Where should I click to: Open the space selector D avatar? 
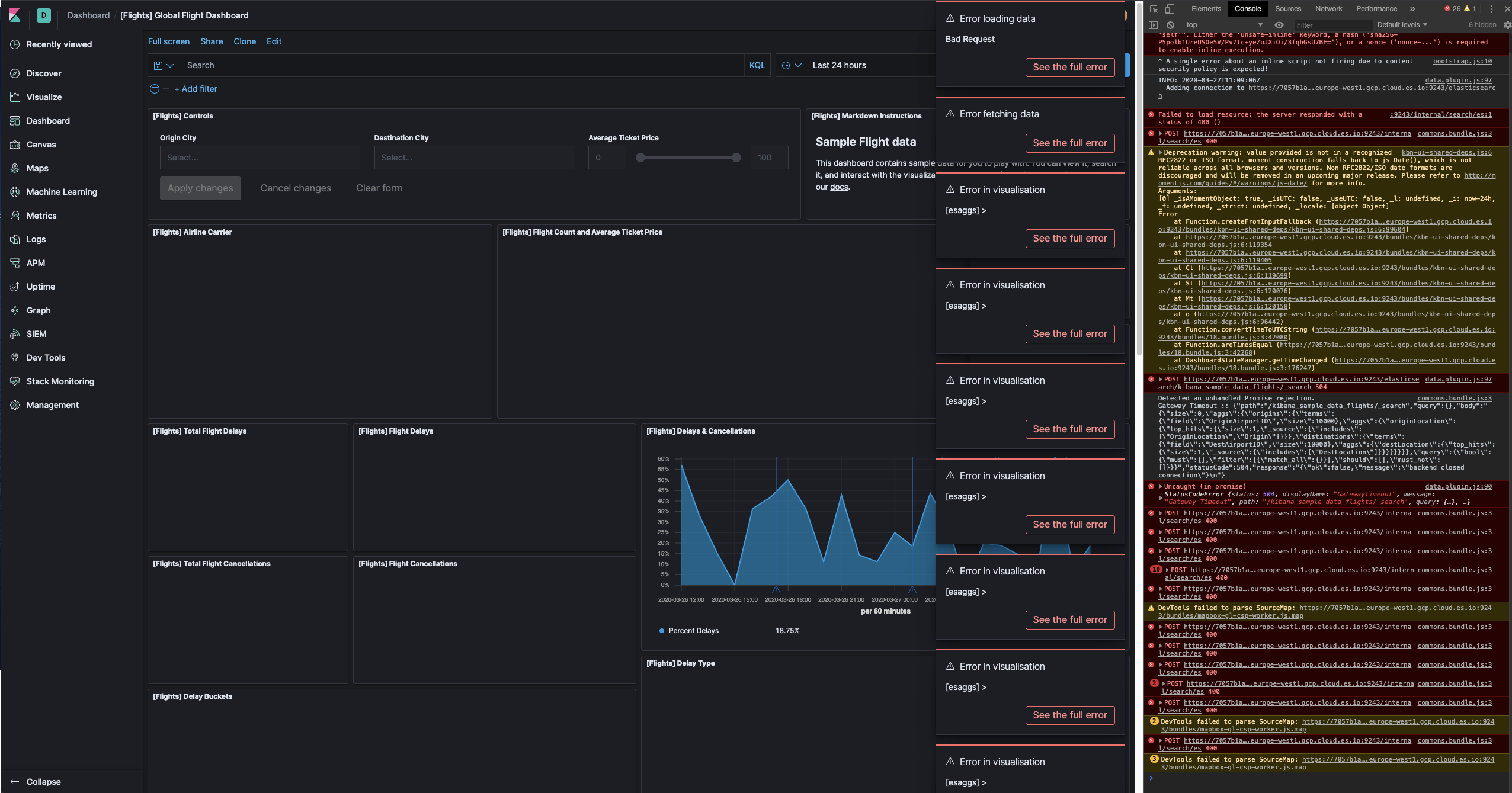[x=44, y=15]
